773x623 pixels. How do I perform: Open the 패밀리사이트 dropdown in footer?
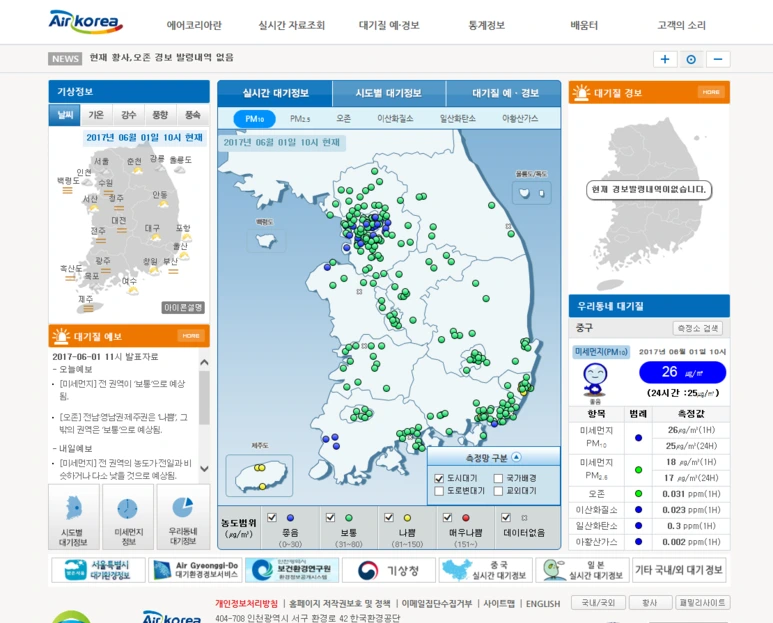(702, 602)
